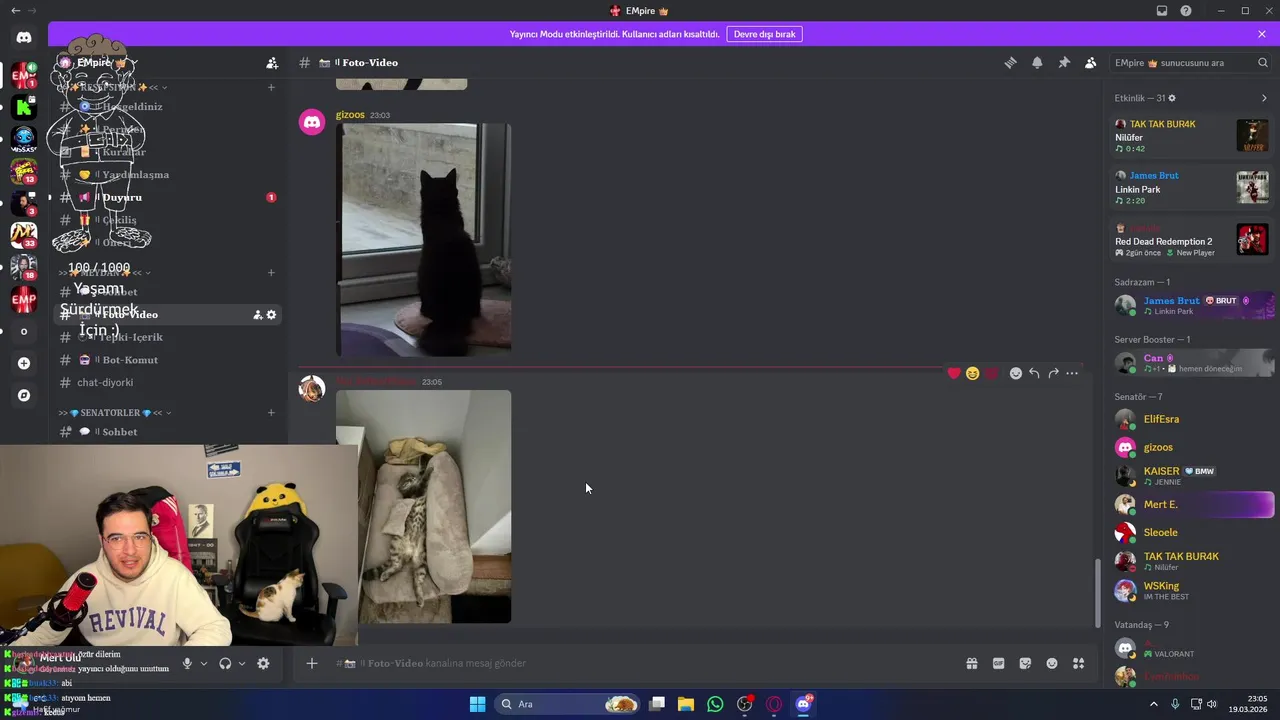Open the green K server icon
Image resolution: width=1280 pixels, height=720 pixels.
coord(24,106)
